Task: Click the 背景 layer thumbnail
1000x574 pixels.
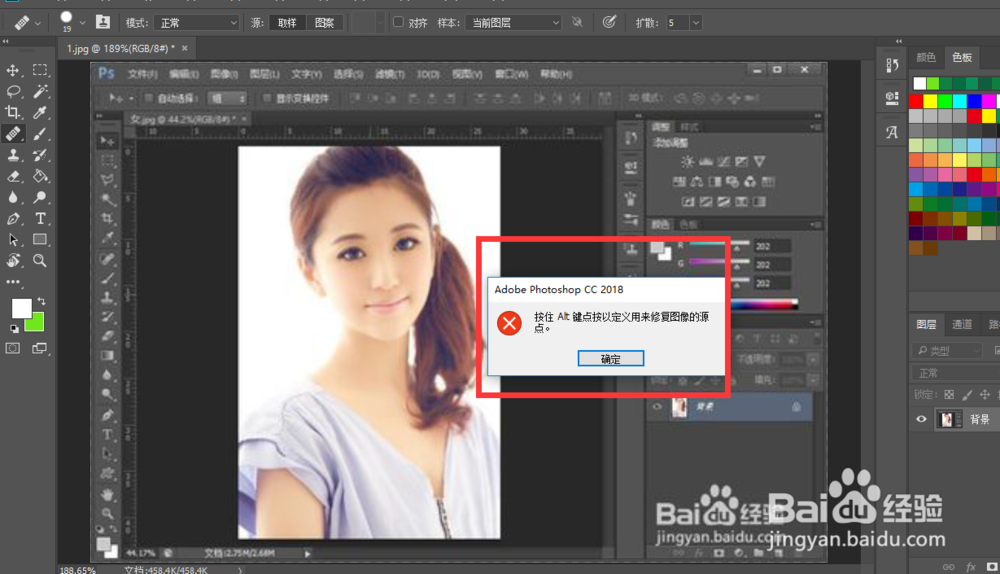Action: click(948, 419)
